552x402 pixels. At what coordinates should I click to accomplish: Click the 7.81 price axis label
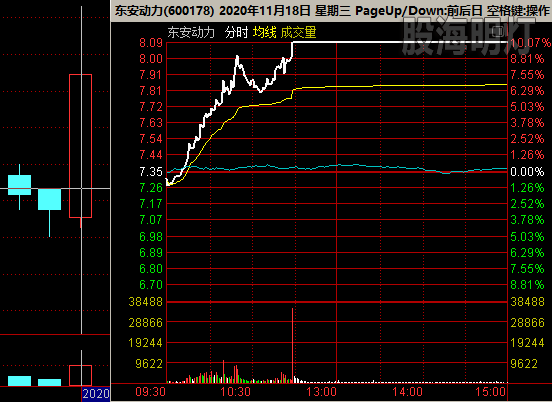pos(151,91)
